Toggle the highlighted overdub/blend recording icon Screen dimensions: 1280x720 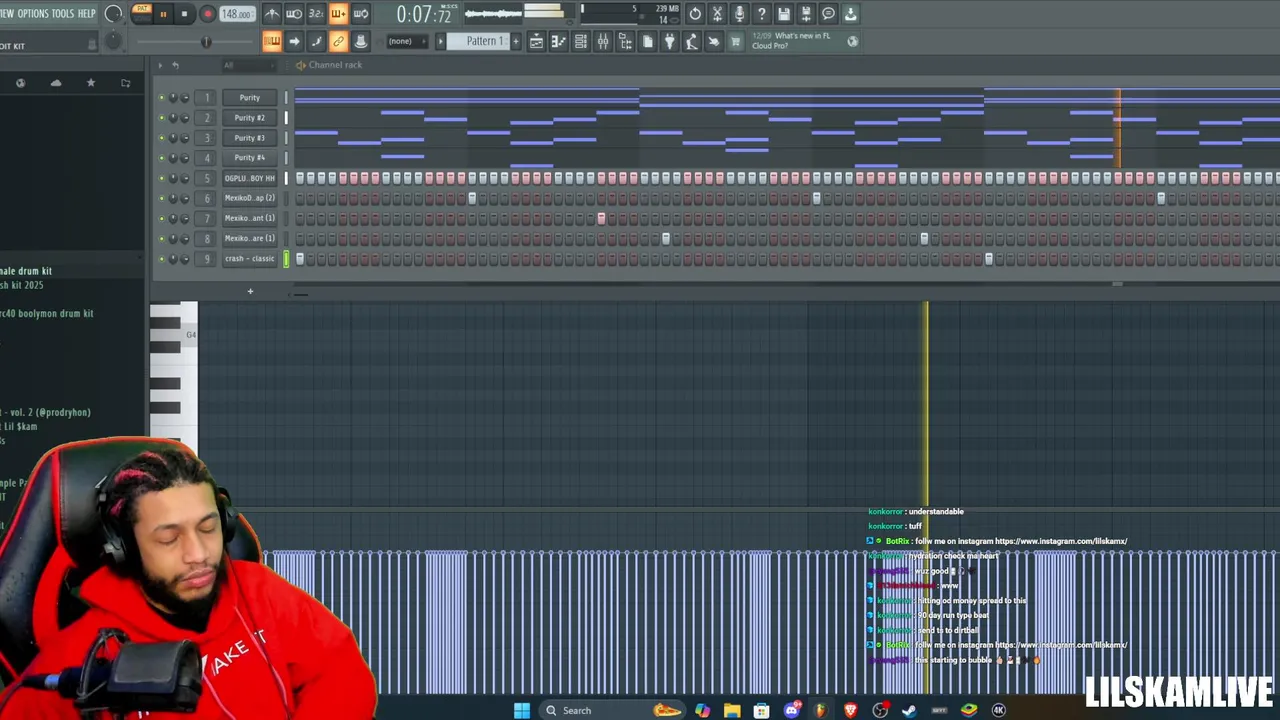[338, 14]
